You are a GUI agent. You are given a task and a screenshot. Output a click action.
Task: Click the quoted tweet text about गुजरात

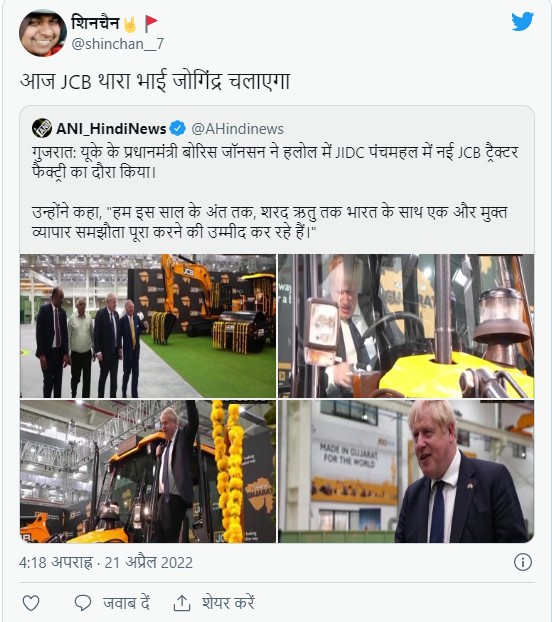pyautogui.click(x=275, y=192)
